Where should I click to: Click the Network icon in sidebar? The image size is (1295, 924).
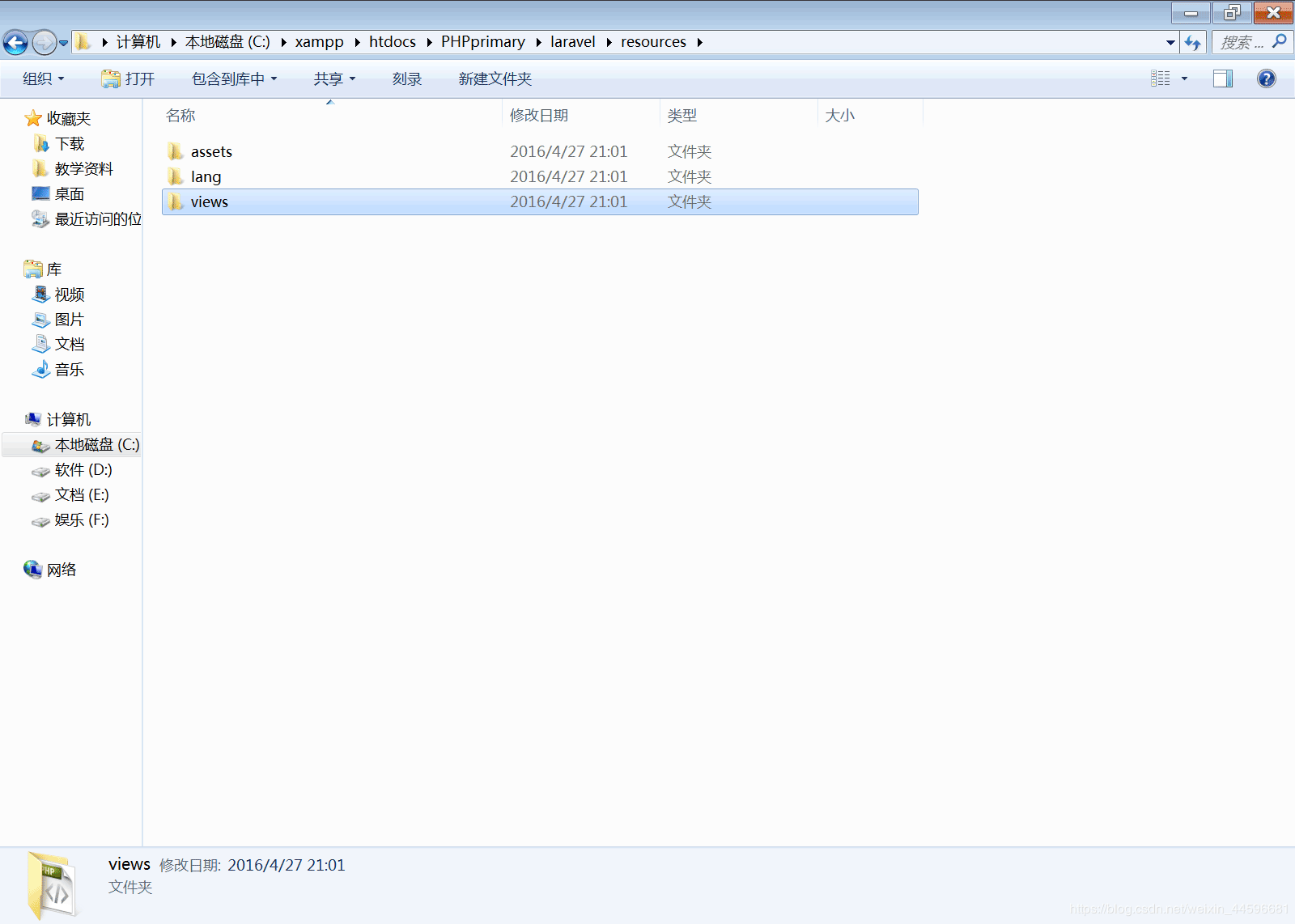pyautogui.click(x=32, y=570)
